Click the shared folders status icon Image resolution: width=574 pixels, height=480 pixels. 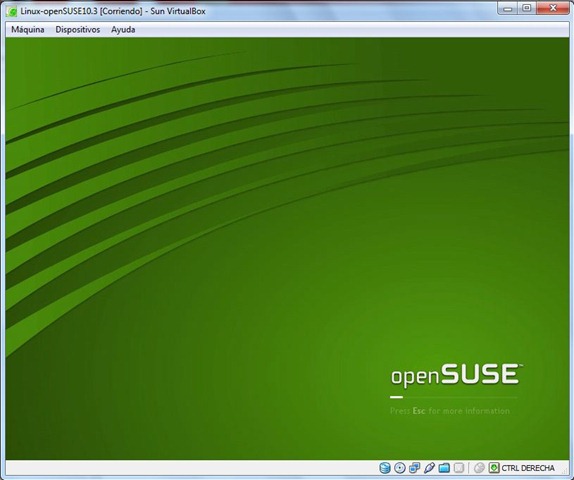[444, 468]
